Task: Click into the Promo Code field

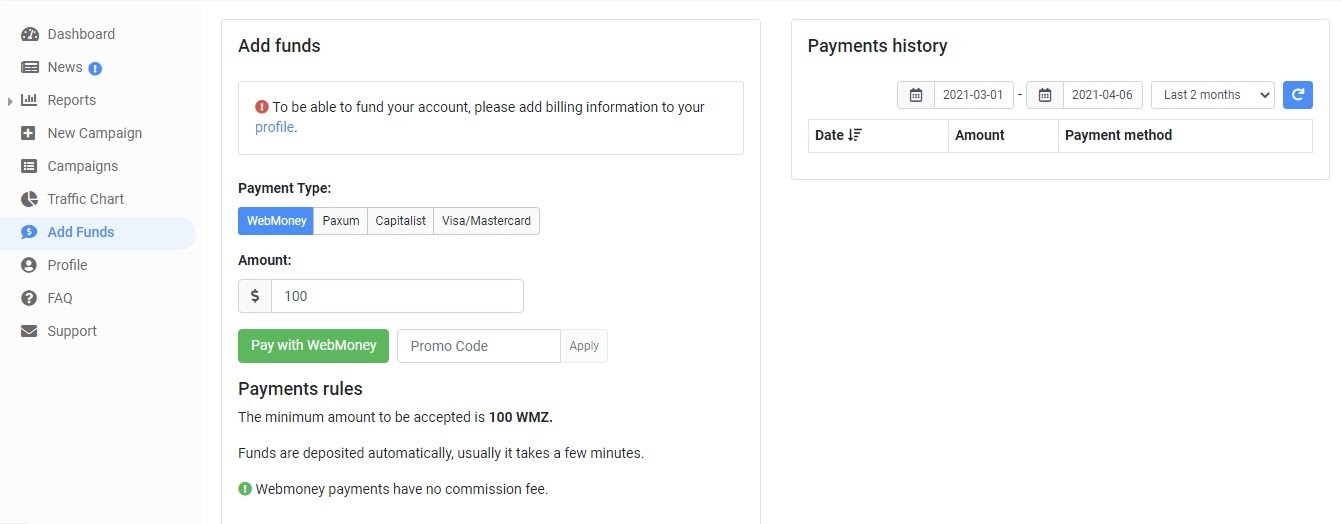Action: pos(479,346)
